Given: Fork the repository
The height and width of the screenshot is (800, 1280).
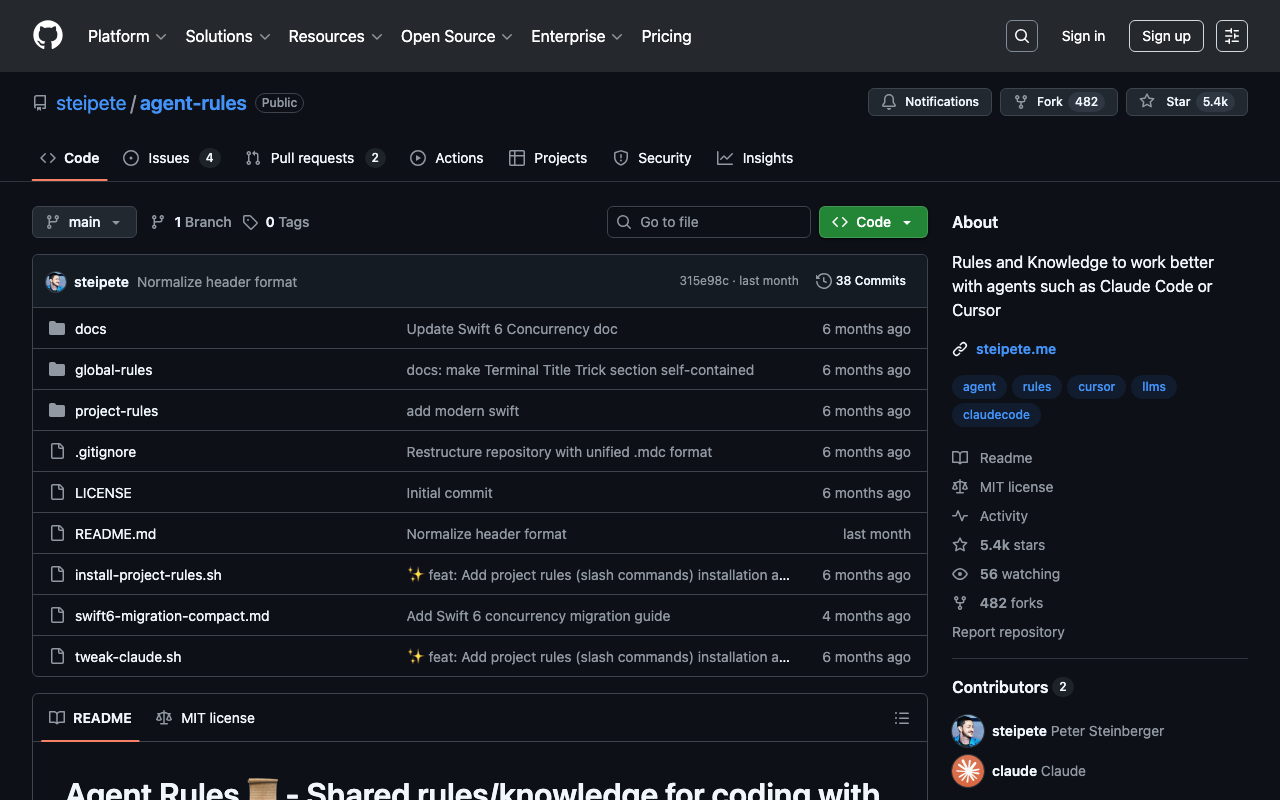Looking at the screenshot, I should coord(1050,102).
